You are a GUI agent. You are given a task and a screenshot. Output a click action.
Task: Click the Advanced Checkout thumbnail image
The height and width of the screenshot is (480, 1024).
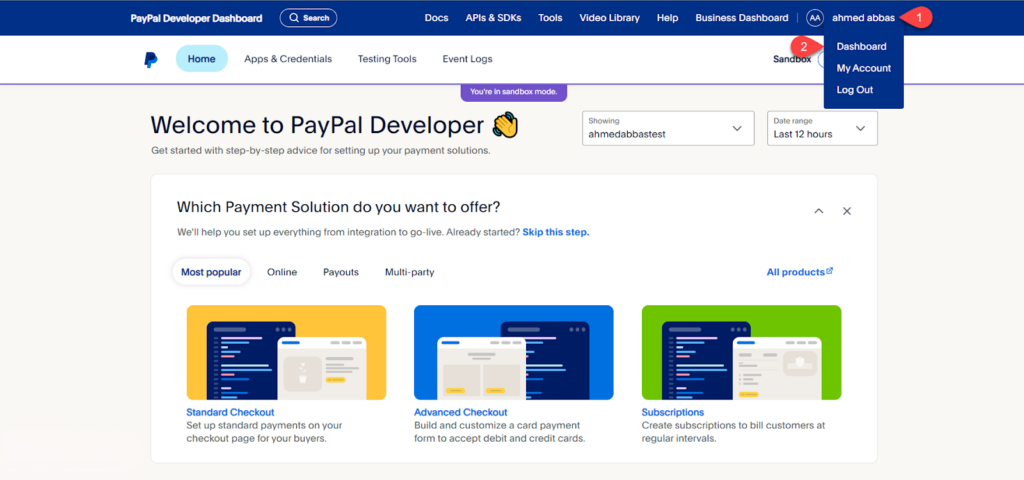click(514, 353)
